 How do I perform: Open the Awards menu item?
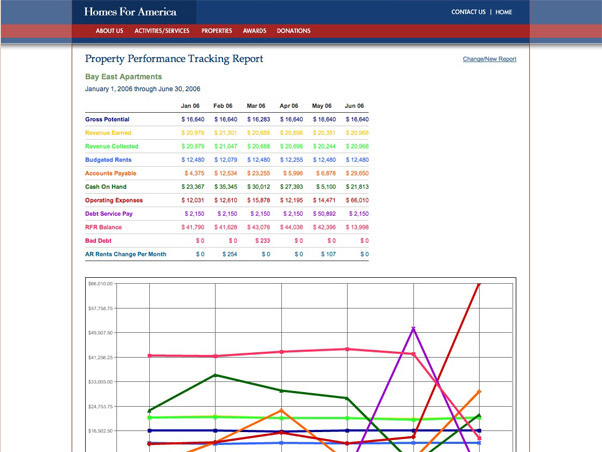pos(255,31)
